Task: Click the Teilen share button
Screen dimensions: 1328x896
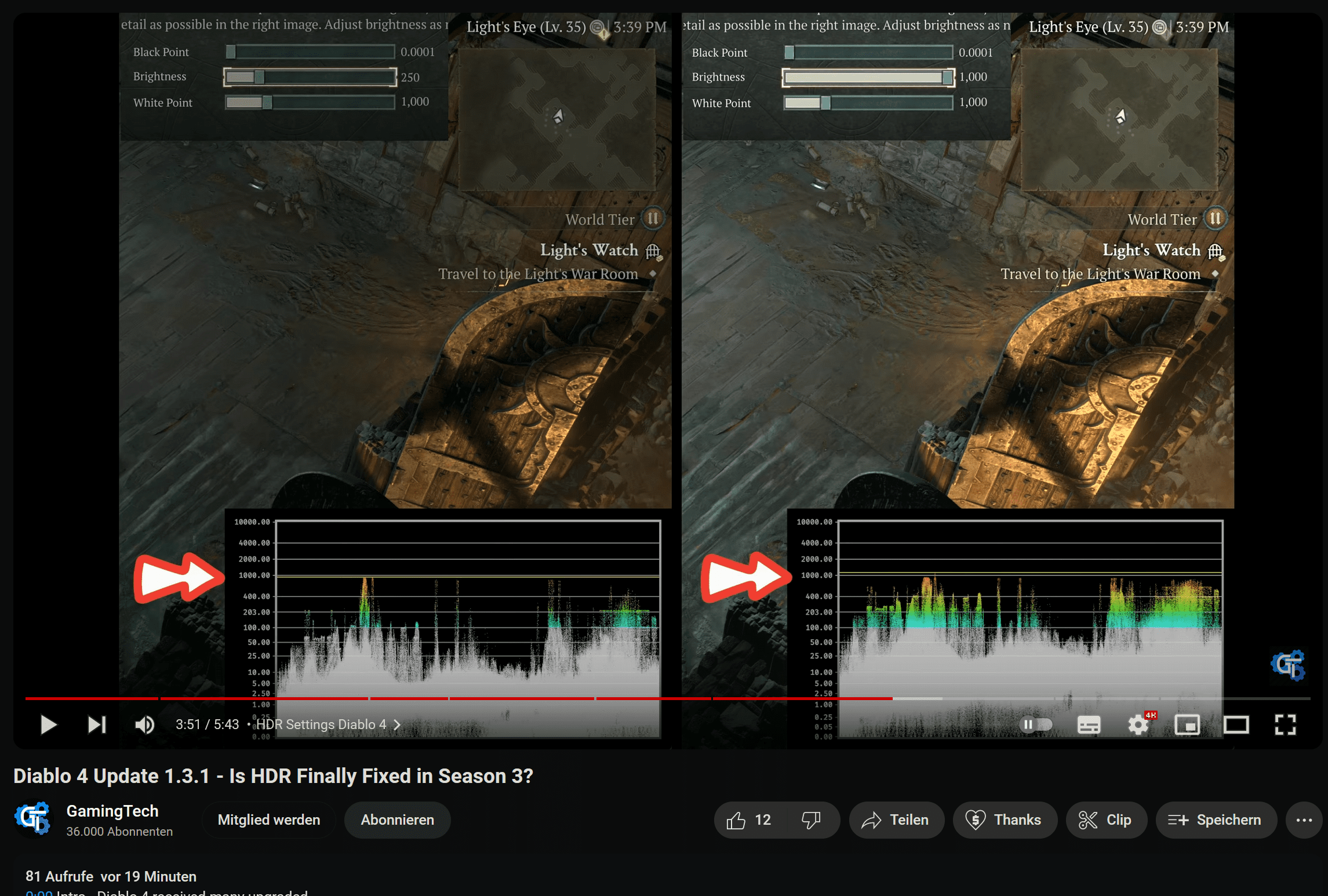Action: 897,819
